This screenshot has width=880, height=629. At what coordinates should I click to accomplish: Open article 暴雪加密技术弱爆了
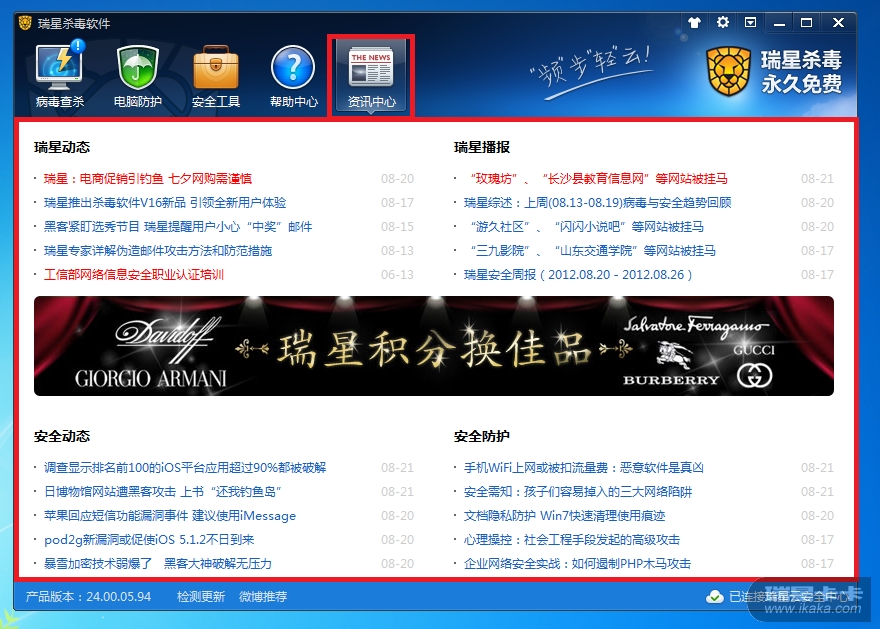pos(158,564)
